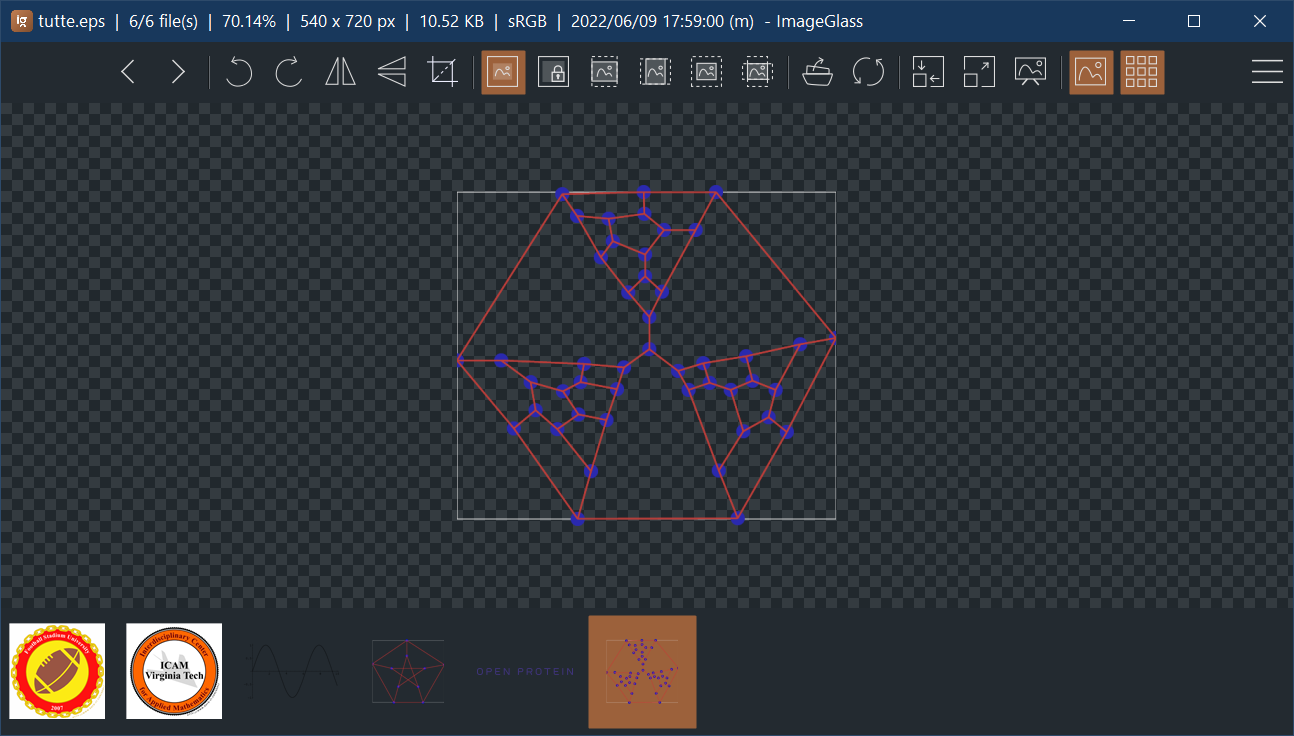Rotate the image counterclockwise
Image resolution: width=1294 pixels, height=736 pixels.
click(239, 72)
